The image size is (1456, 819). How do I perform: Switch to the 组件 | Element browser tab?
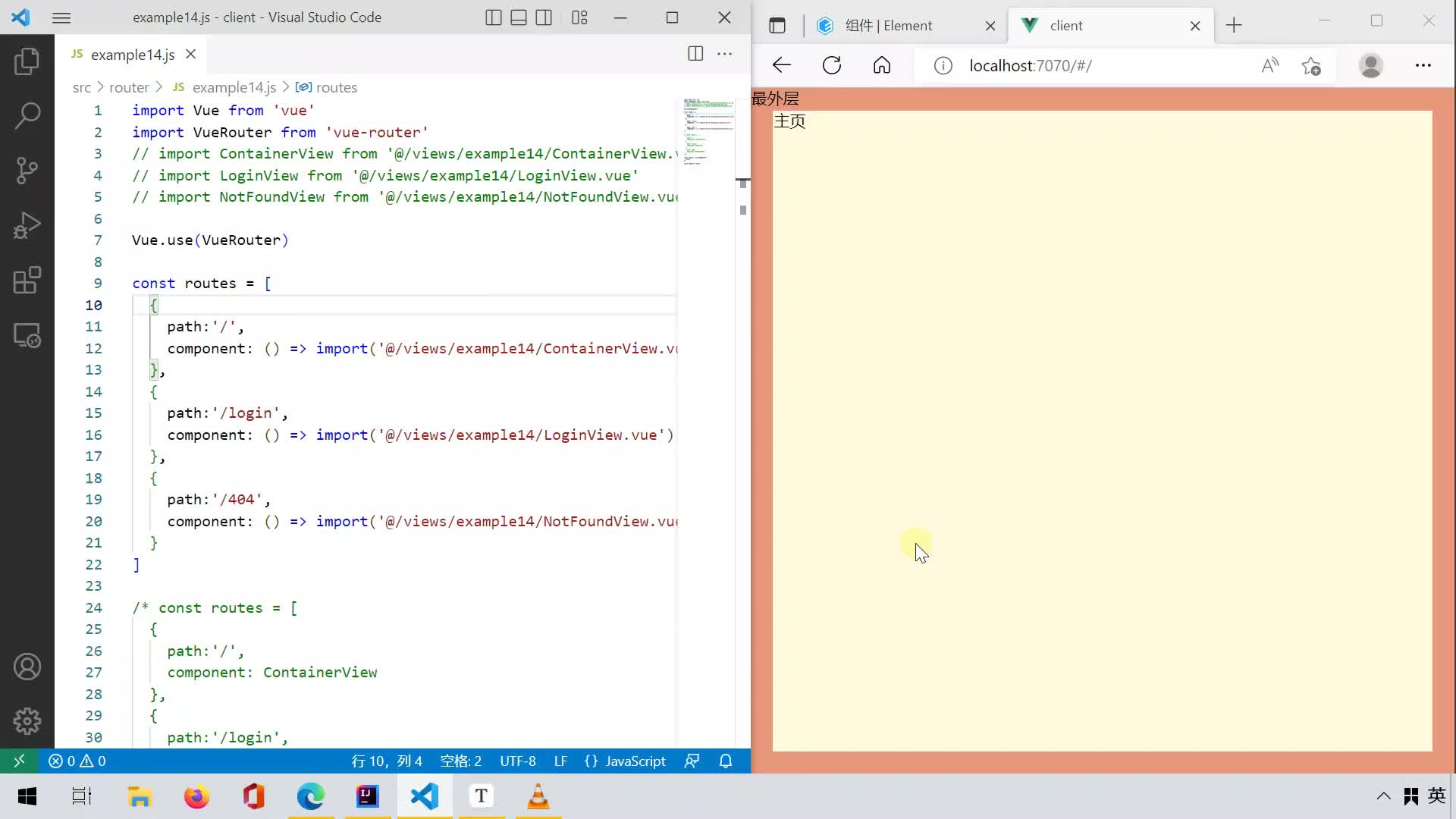907,26
